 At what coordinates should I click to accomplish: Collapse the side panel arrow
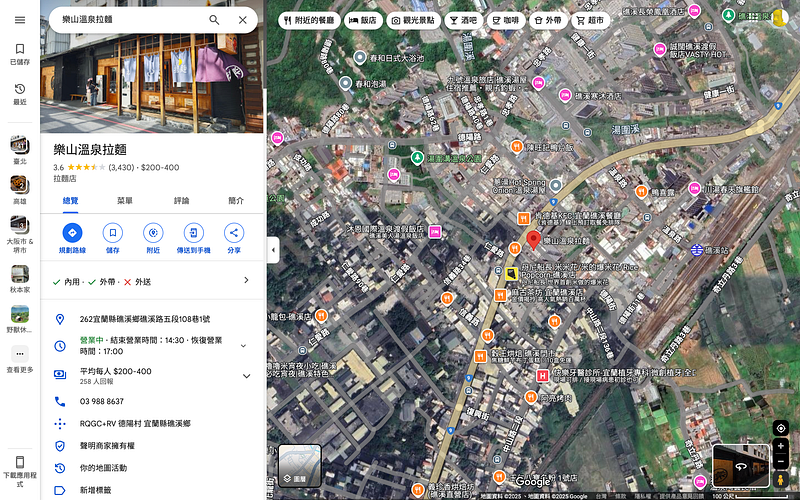pos(273,250)
